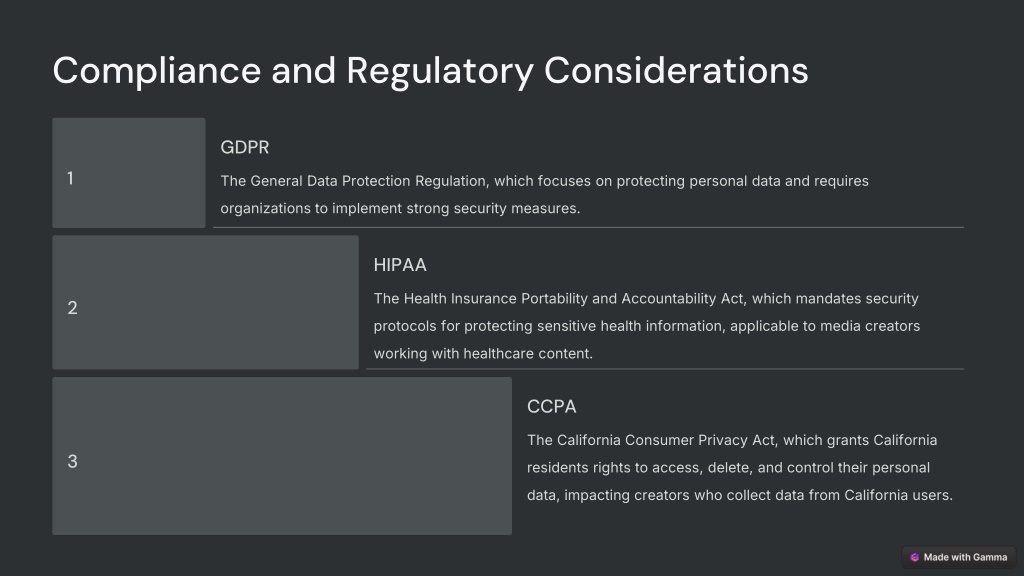The width and height of the screenshot is (1024, 576).
Task: Click the divider line under HIPAA section
Action: pos(665,369)
